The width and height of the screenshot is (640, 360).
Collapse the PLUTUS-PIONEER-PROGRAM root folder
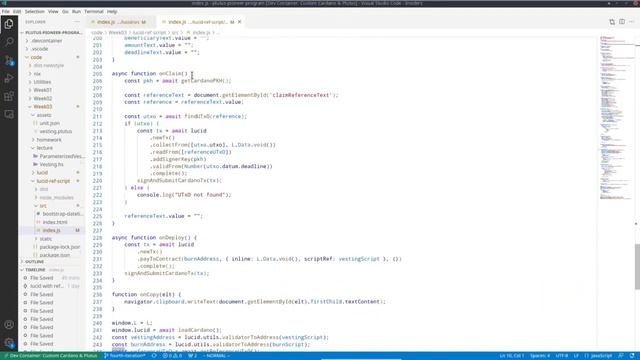[51, 33]
